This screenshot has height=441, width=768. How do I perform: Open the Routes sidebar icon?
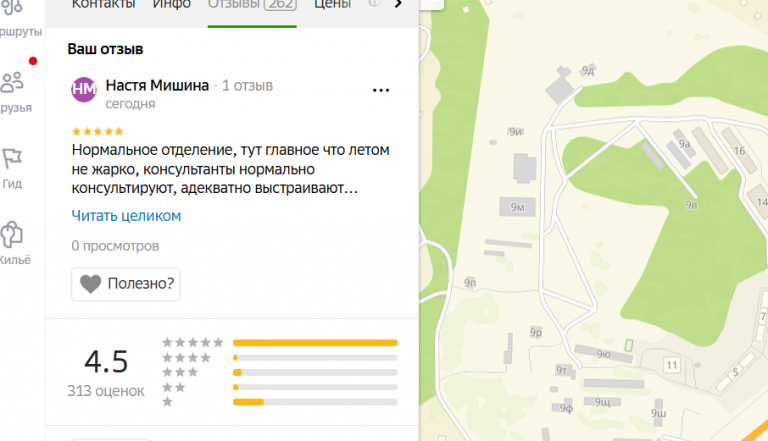(x=12, y=7)
